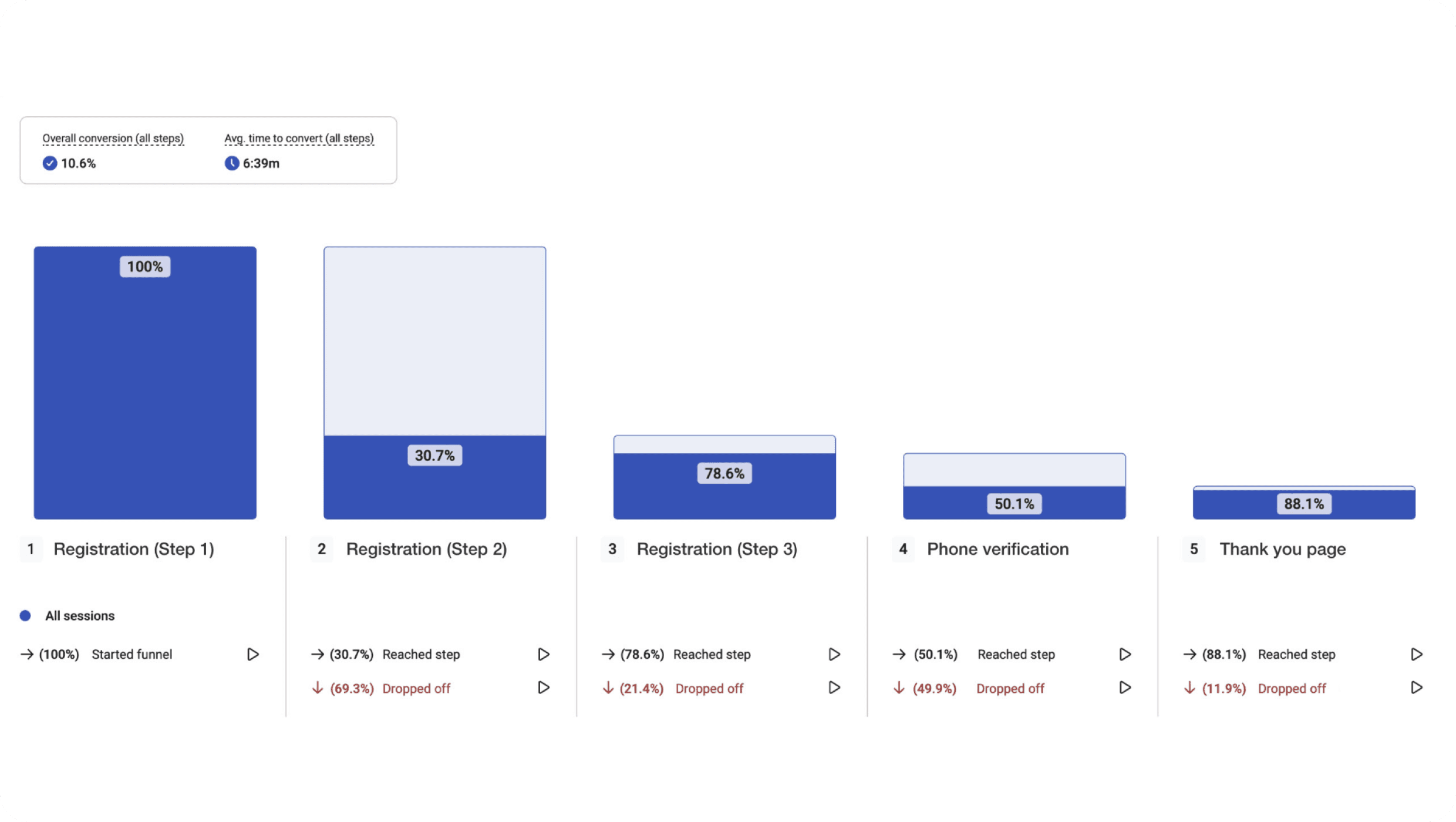The height and width of the screenshot is (822, 1456).
Task: Play sessions that reached Thank you page
Action: [x=1416, y=654]
